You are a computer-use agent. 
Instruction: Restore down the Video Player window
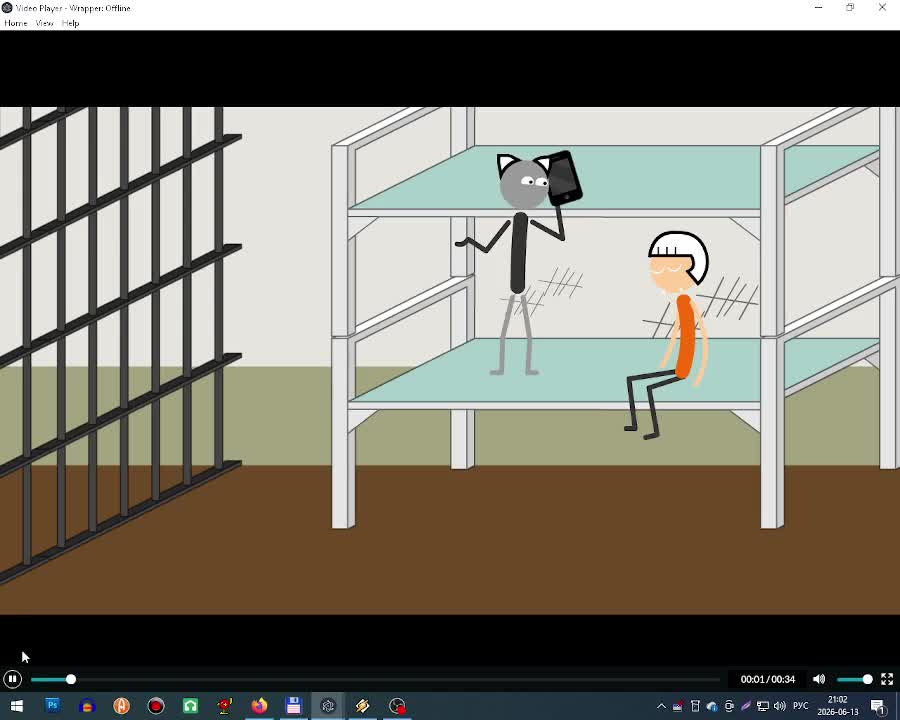tap(850, 7)
